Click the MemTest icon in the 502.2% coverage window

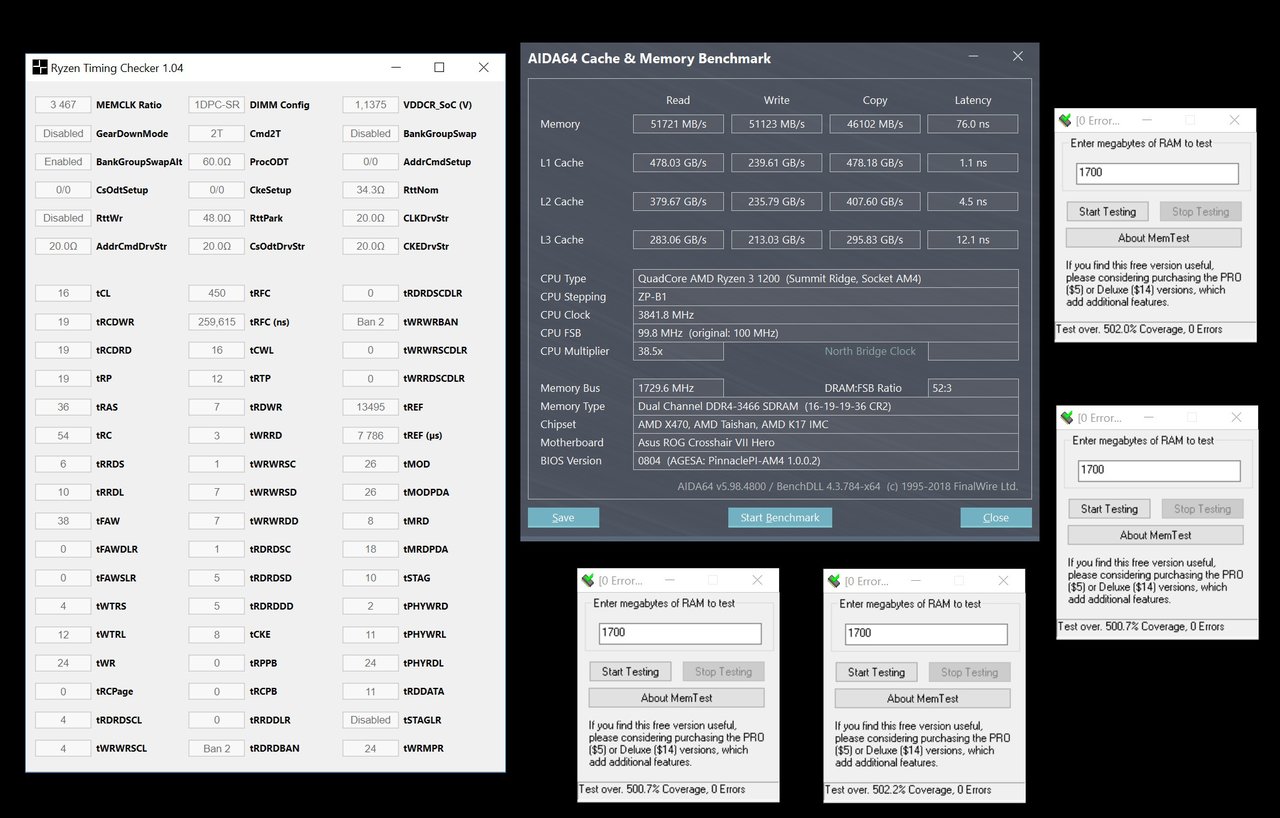point(836,581)
